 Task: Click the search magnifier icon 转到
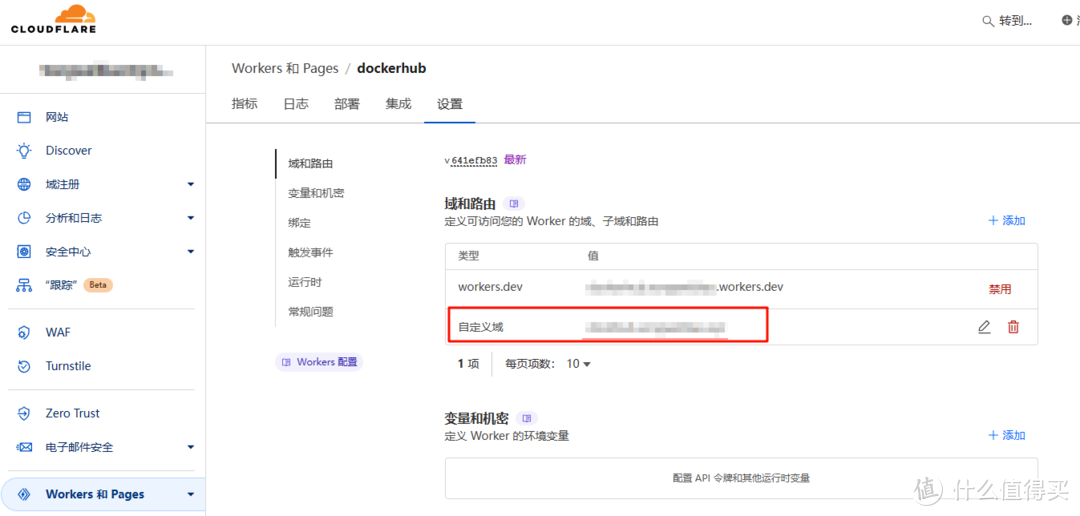pos(988,21)
